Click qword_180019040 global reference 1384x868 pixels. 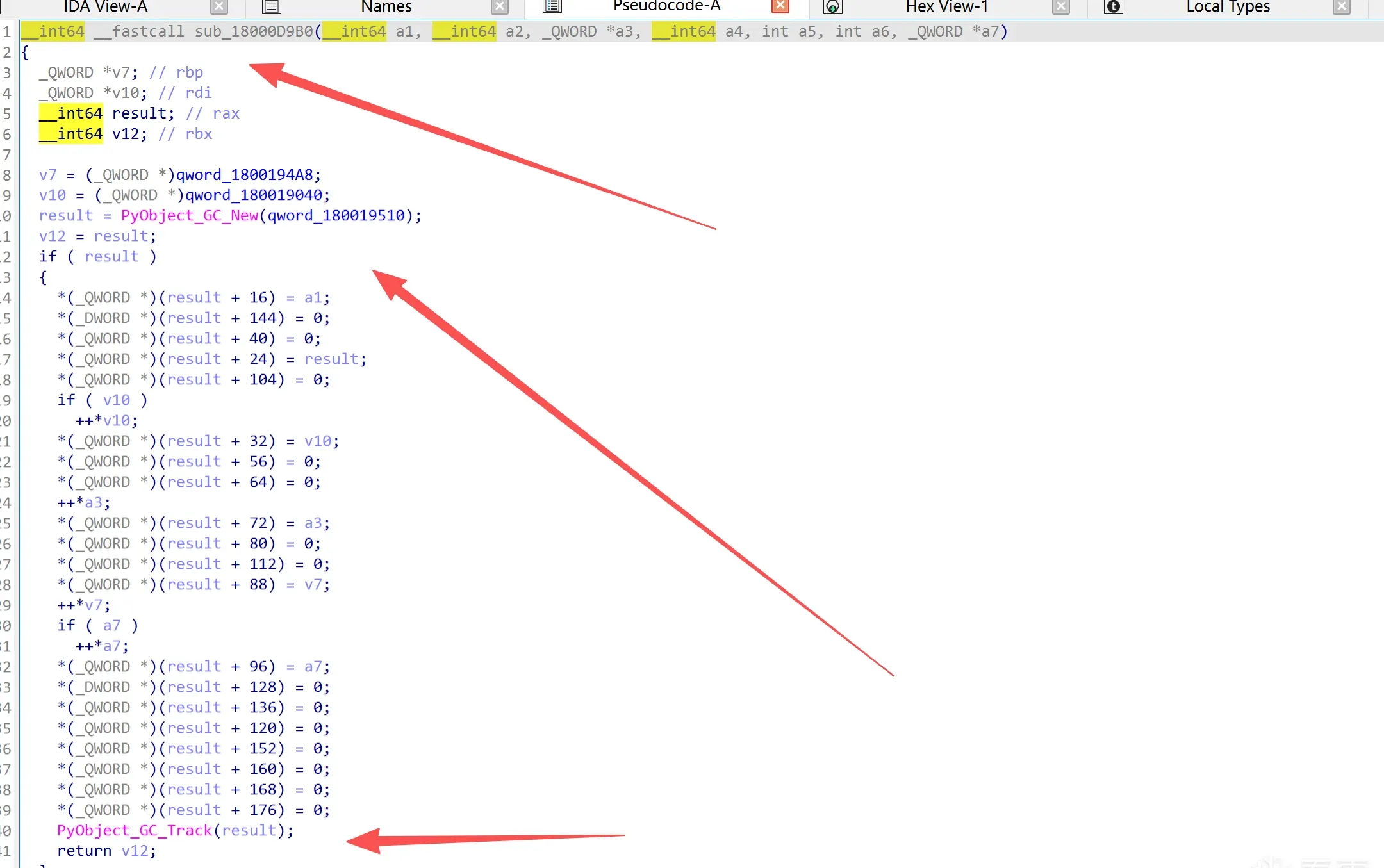tap(253, 195)
